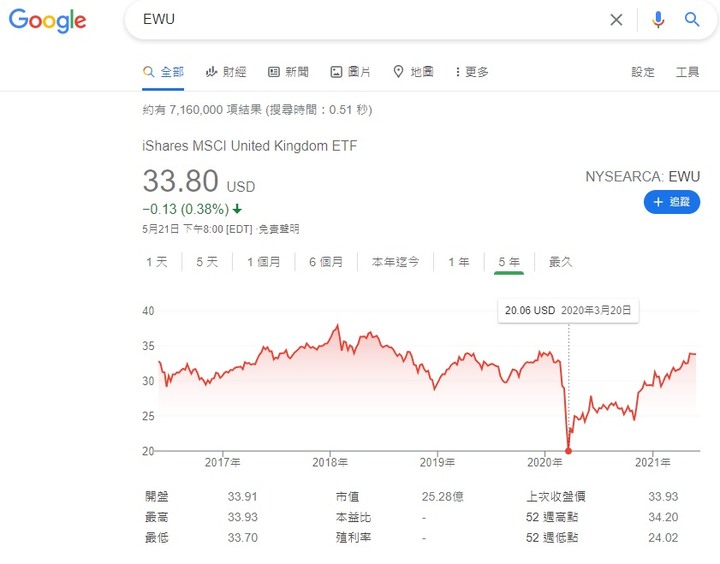This screenshot has height=564, width=720.
Task: Select the 全部 results tab
Action: point(163,72)
